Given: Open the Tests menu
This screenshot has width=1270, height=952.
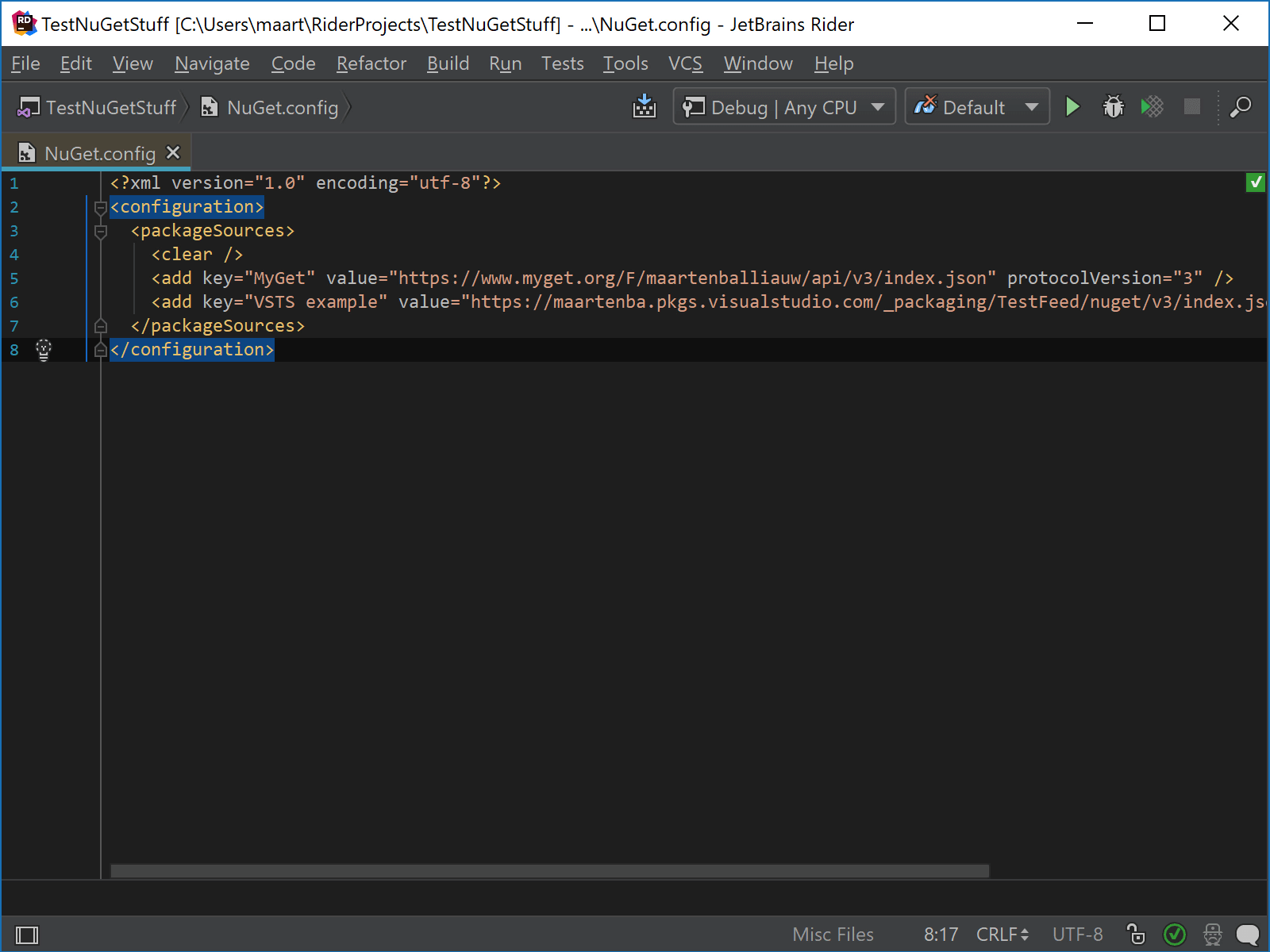Looking at the screenshot, I should (562, 63).
